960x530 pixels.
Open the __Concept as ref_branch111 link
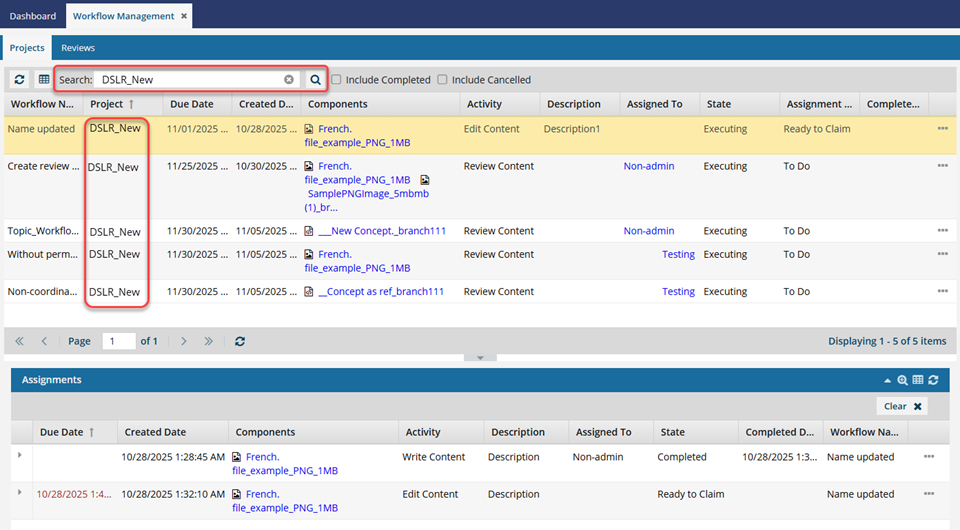point(381,292)
